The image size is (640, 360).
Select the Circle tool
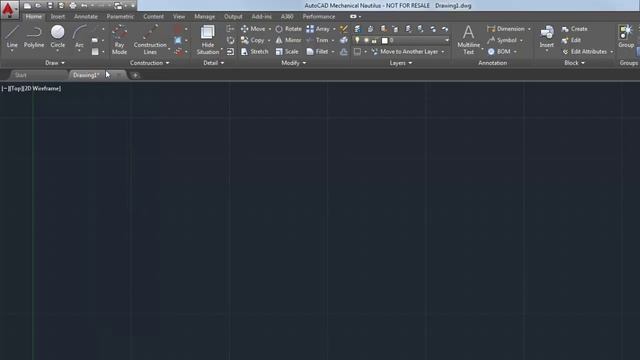coord(58,38)
